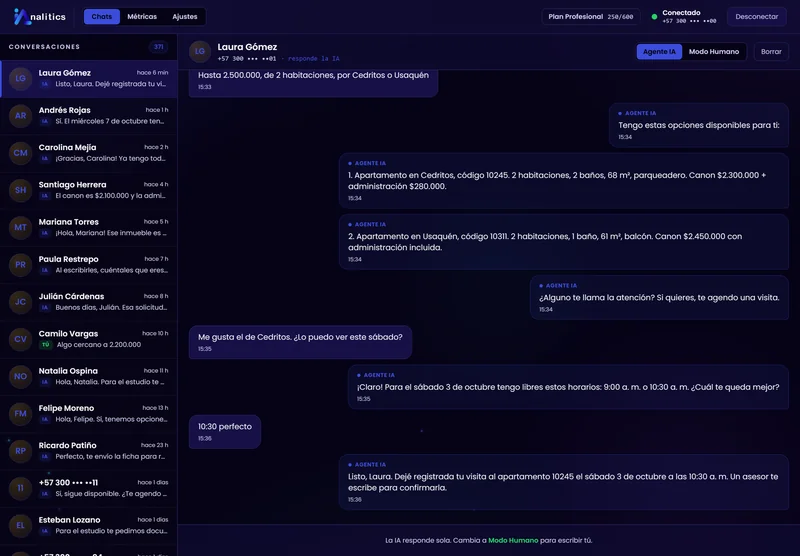Open Carolina Mejía conversation

89,154
